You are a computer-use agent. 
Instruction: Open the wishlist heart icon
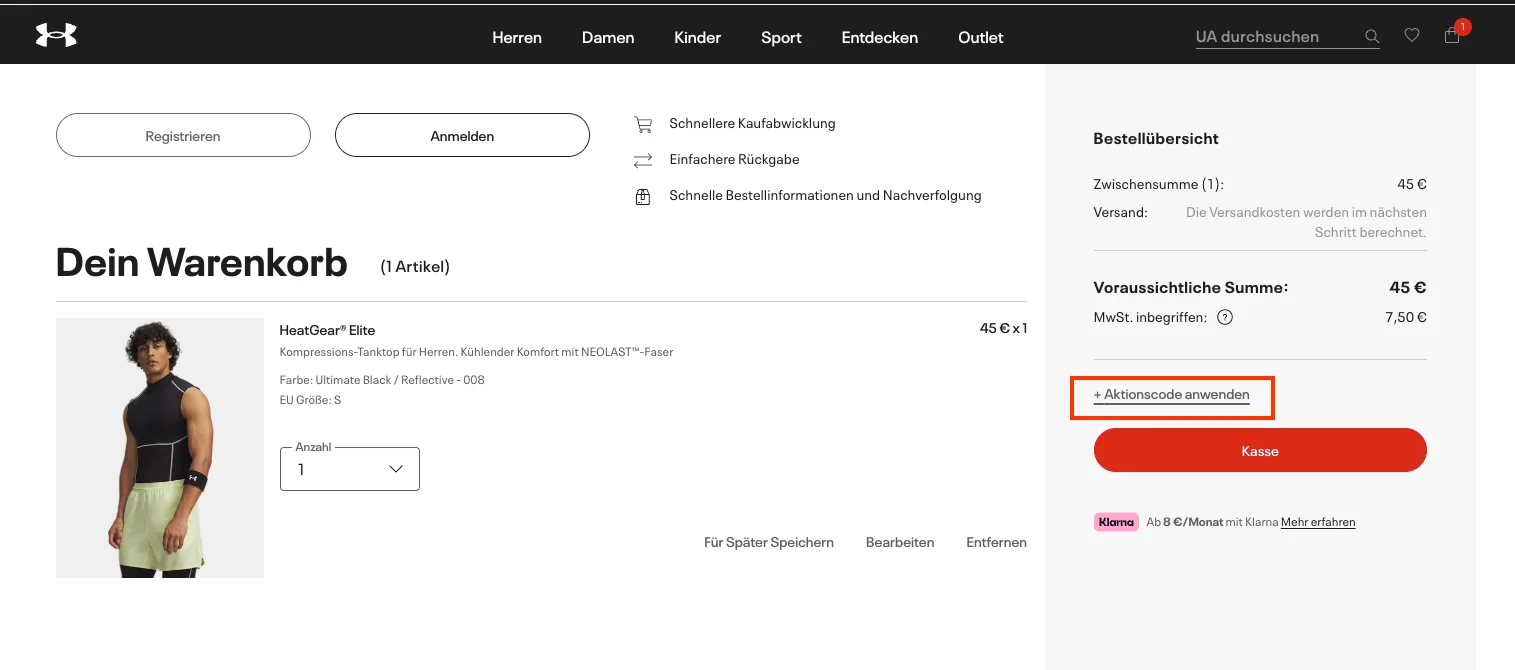1412,36
